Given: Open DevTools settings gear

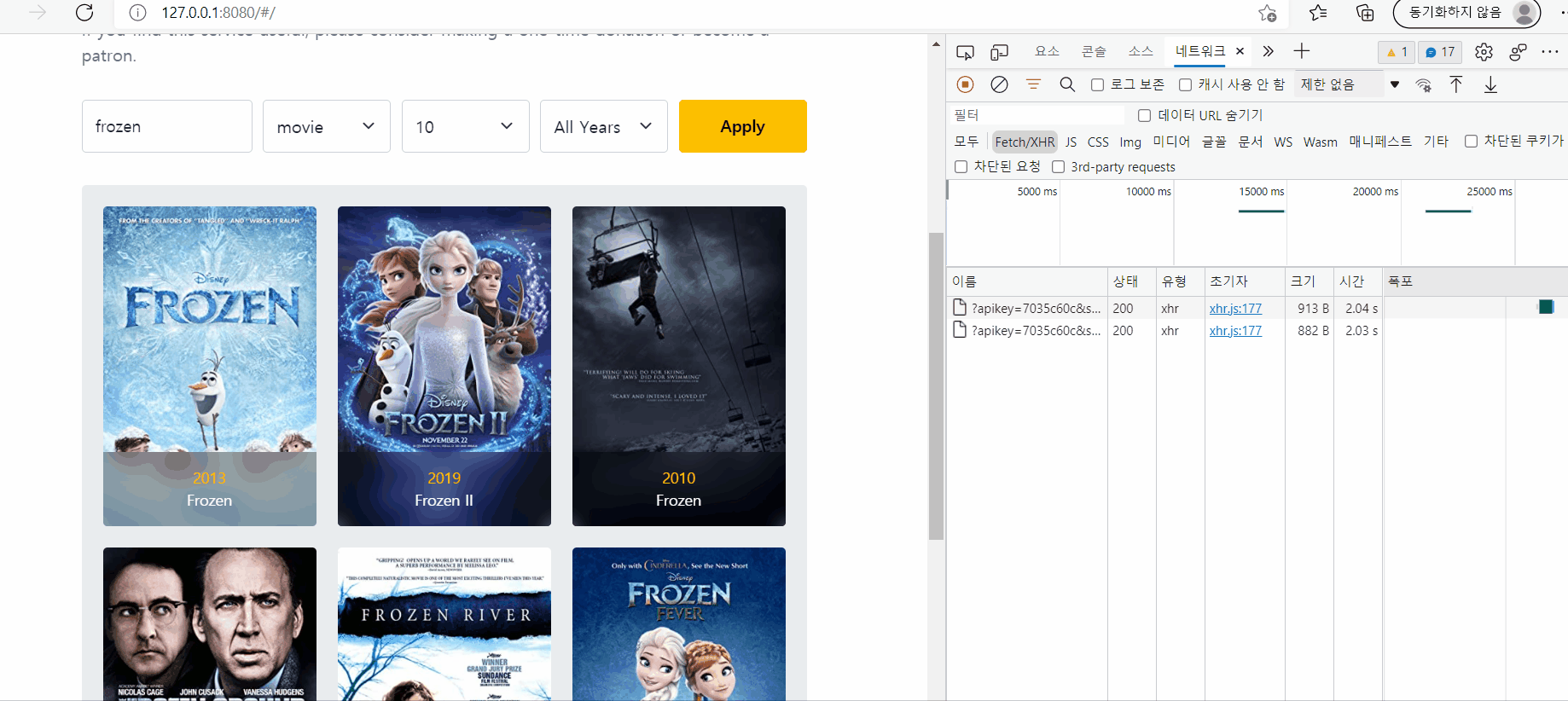Looking at the screenshot, I should click(1484, 52).
